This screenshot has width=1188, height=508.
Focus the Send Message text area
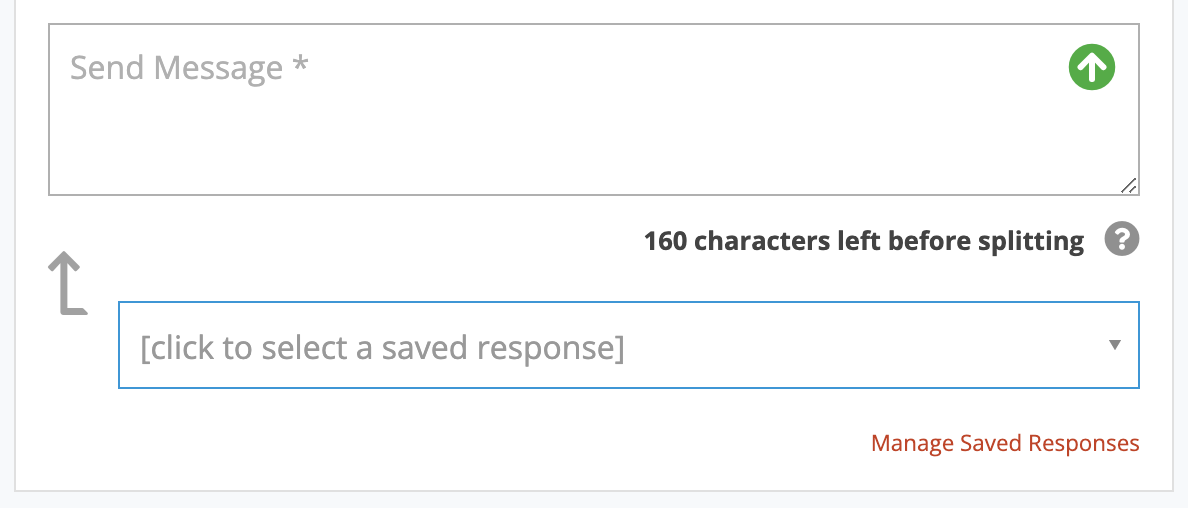(x=594, y=110)
